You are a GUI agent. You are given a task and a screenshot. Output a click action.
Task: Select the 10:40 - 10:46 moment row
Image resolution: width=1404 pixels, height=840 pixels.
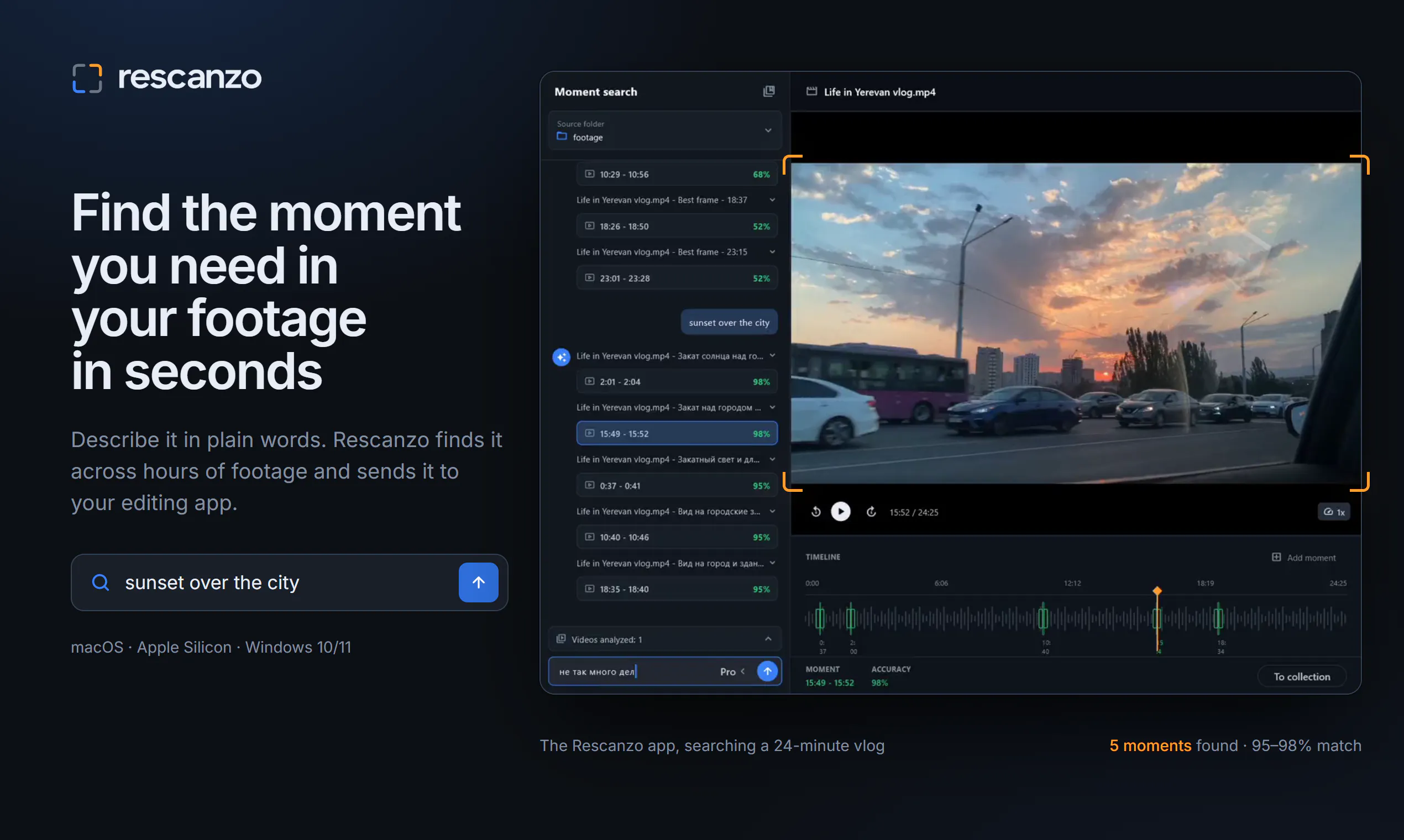click(x=677, y=537)
